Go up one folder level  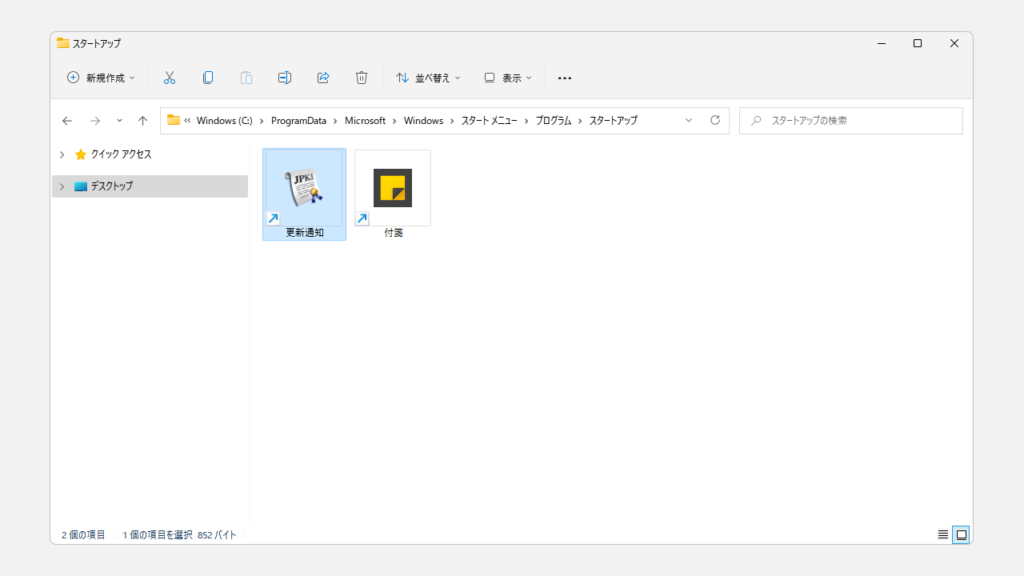tap(143, 120)
